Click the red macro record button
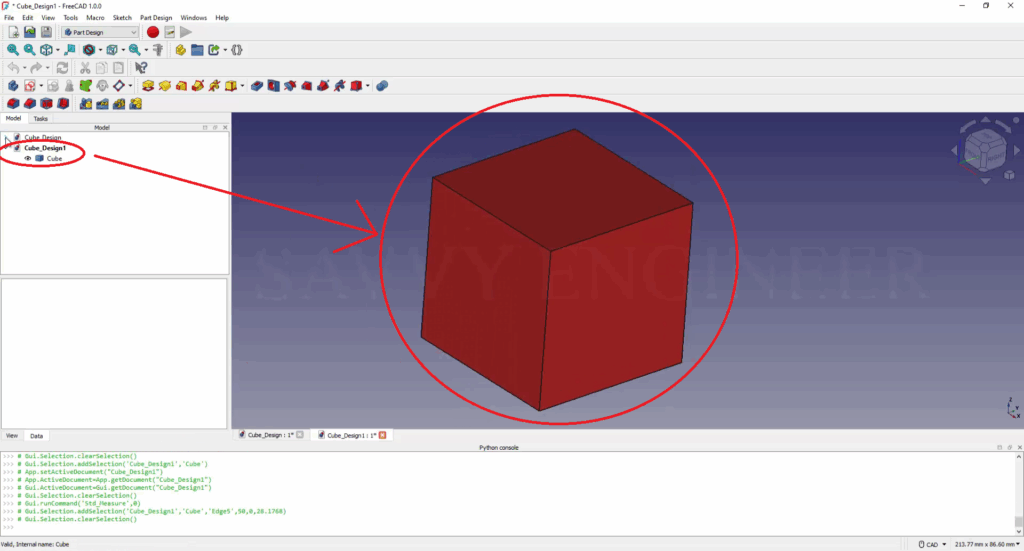Screen dimensions: 1024x551 tap(153, 32)
